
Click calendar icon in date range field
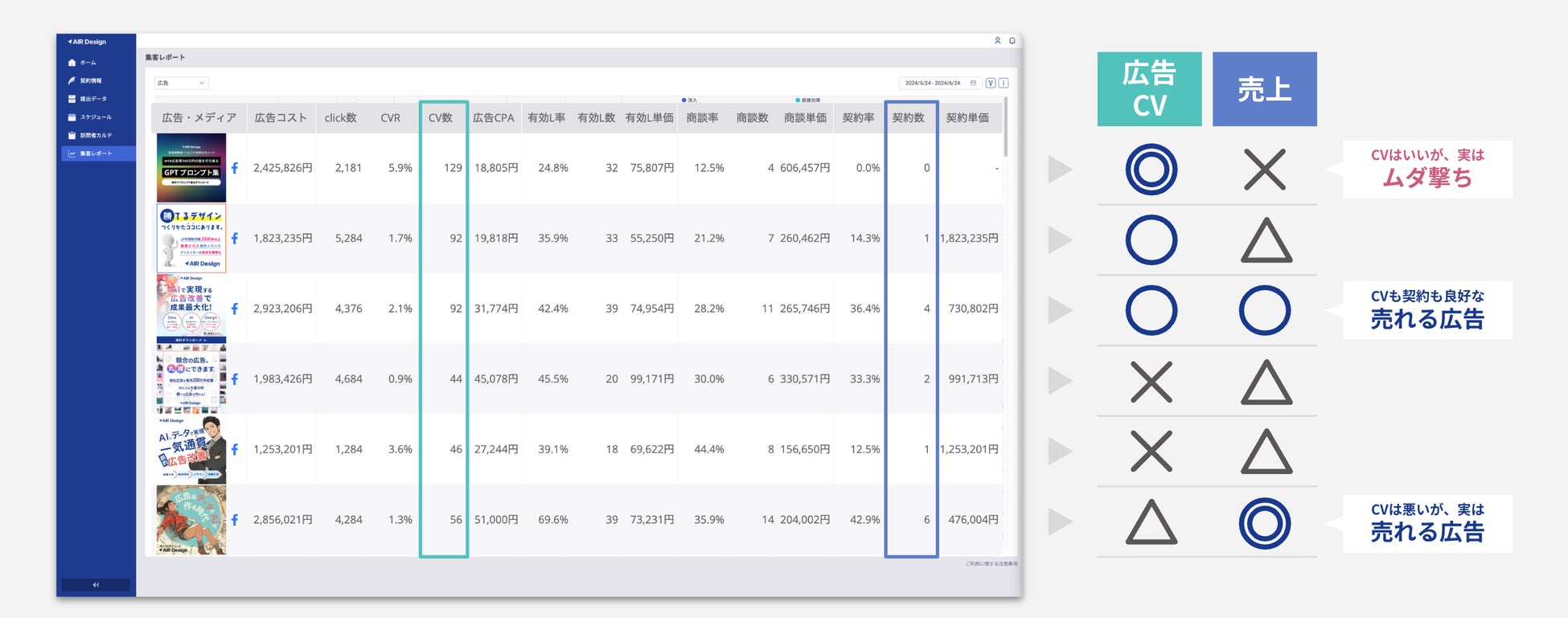point(973,83)
